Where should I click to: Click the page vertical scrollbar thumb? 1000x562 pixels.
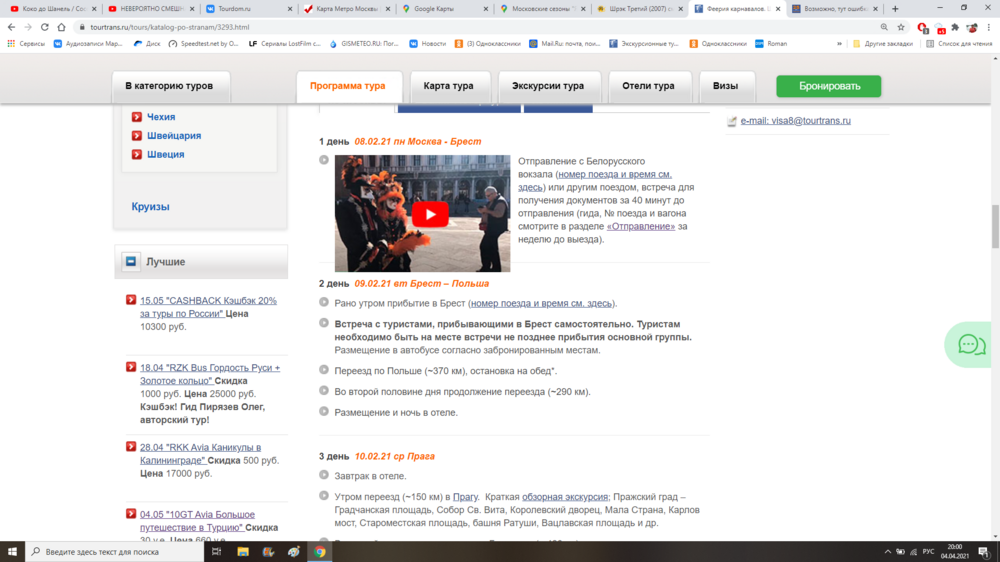994,226
